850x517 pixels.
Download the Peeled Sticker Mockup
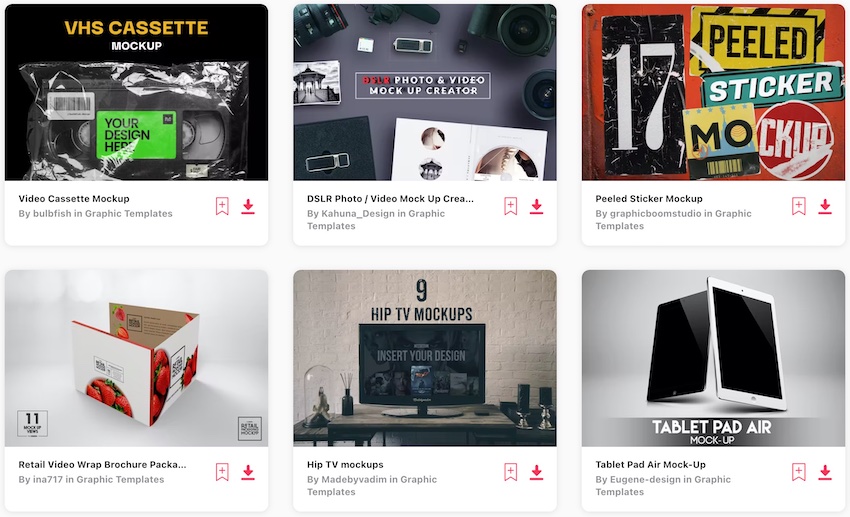[825, 206]
